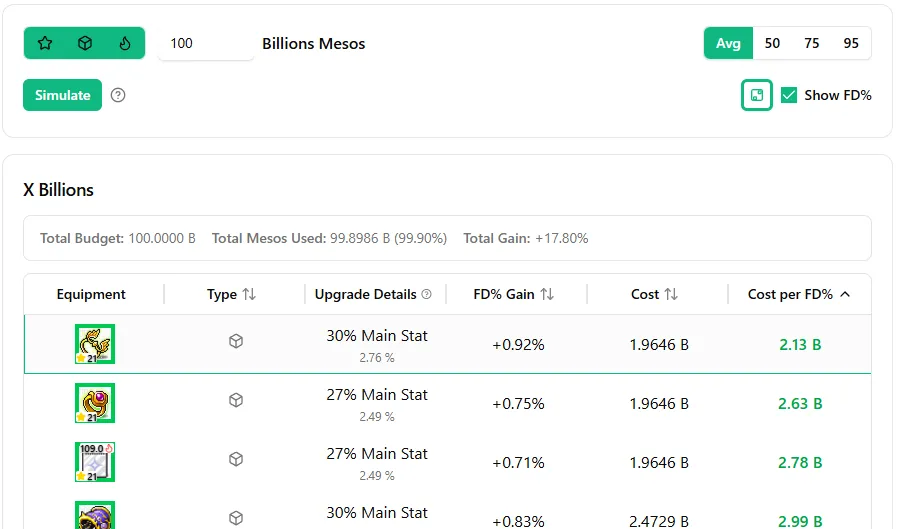Switch to the 50 percentile option
This screenshot has height=529, width=901.
tap(772, 43)
